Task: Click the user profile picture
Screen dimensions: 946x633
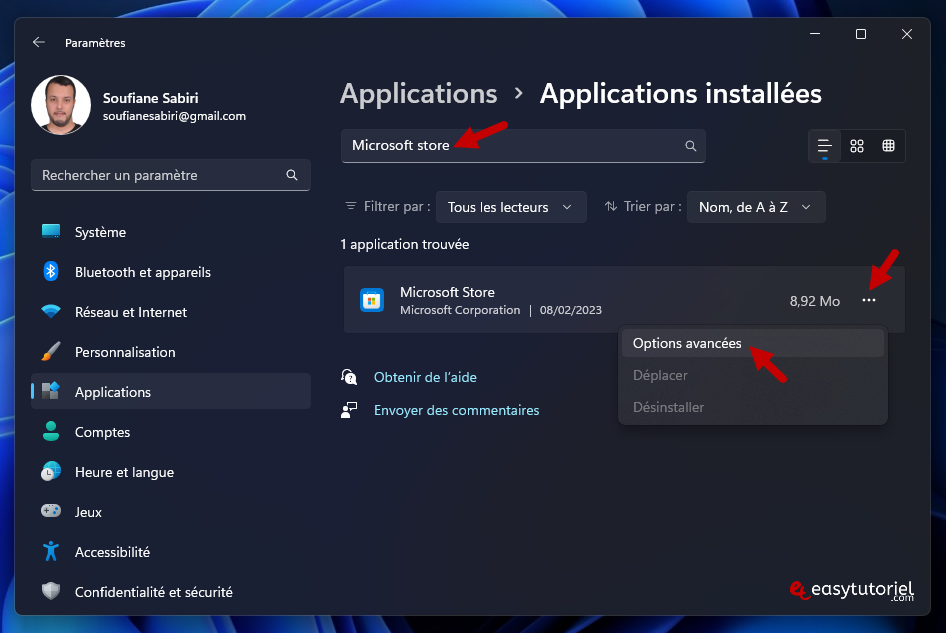Action: [x=61, y=105]
